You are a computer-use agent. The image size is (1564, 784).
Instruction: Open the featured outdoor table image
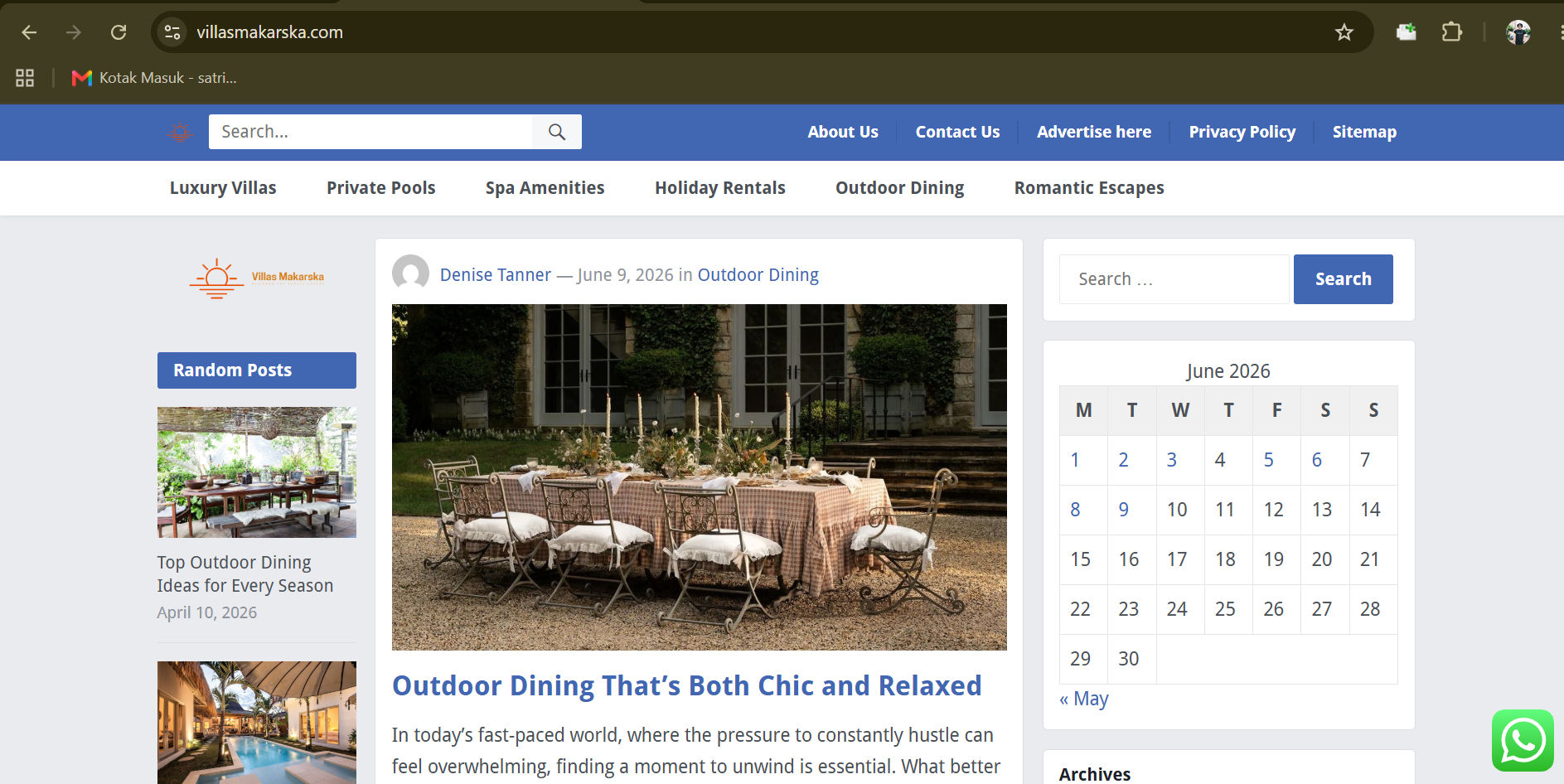700,477
